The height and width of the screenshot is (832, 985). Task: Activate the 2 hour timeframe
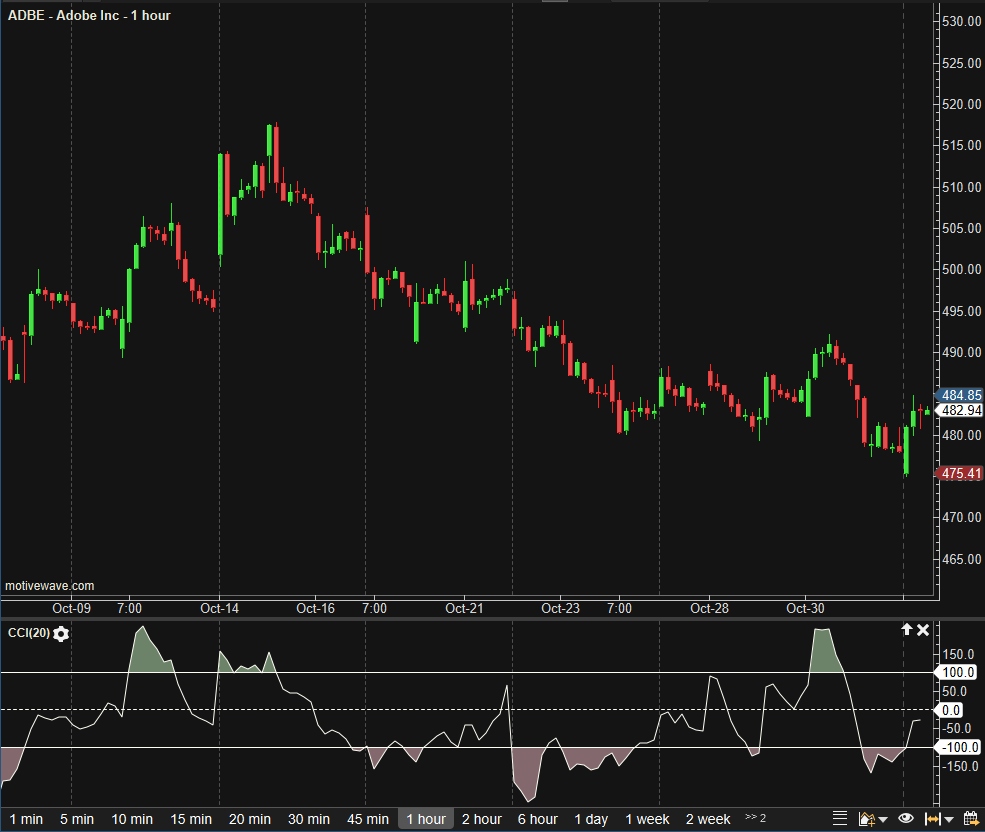pos(482,819)
